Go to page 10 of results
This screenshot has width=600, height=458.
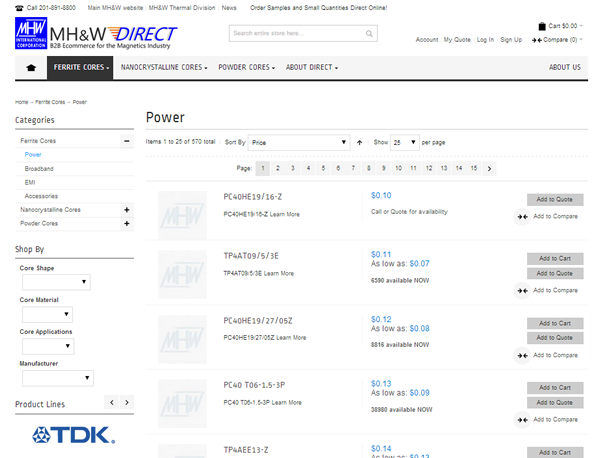point(398,168)
